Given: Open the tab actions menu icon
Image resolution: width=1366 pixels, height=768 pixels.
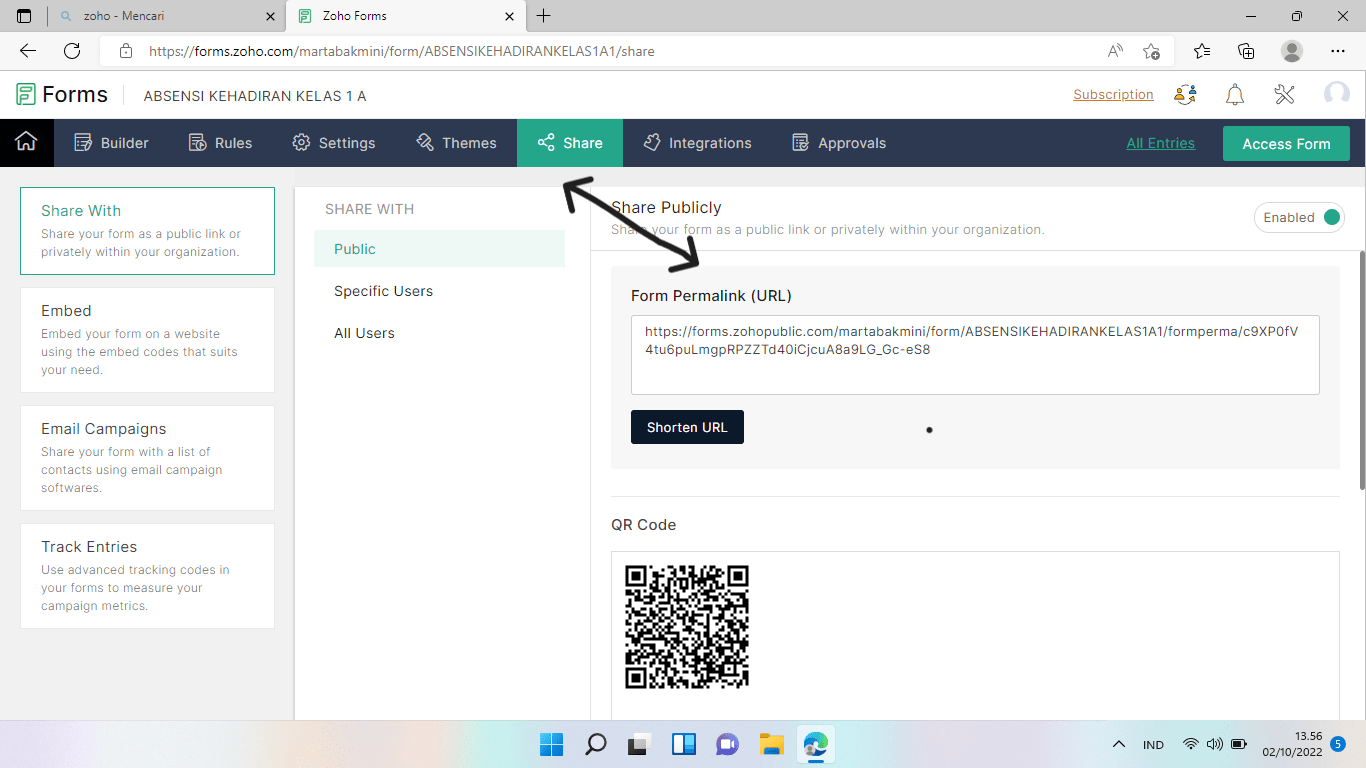Looking at the screenshot, I should click(24, 16).
